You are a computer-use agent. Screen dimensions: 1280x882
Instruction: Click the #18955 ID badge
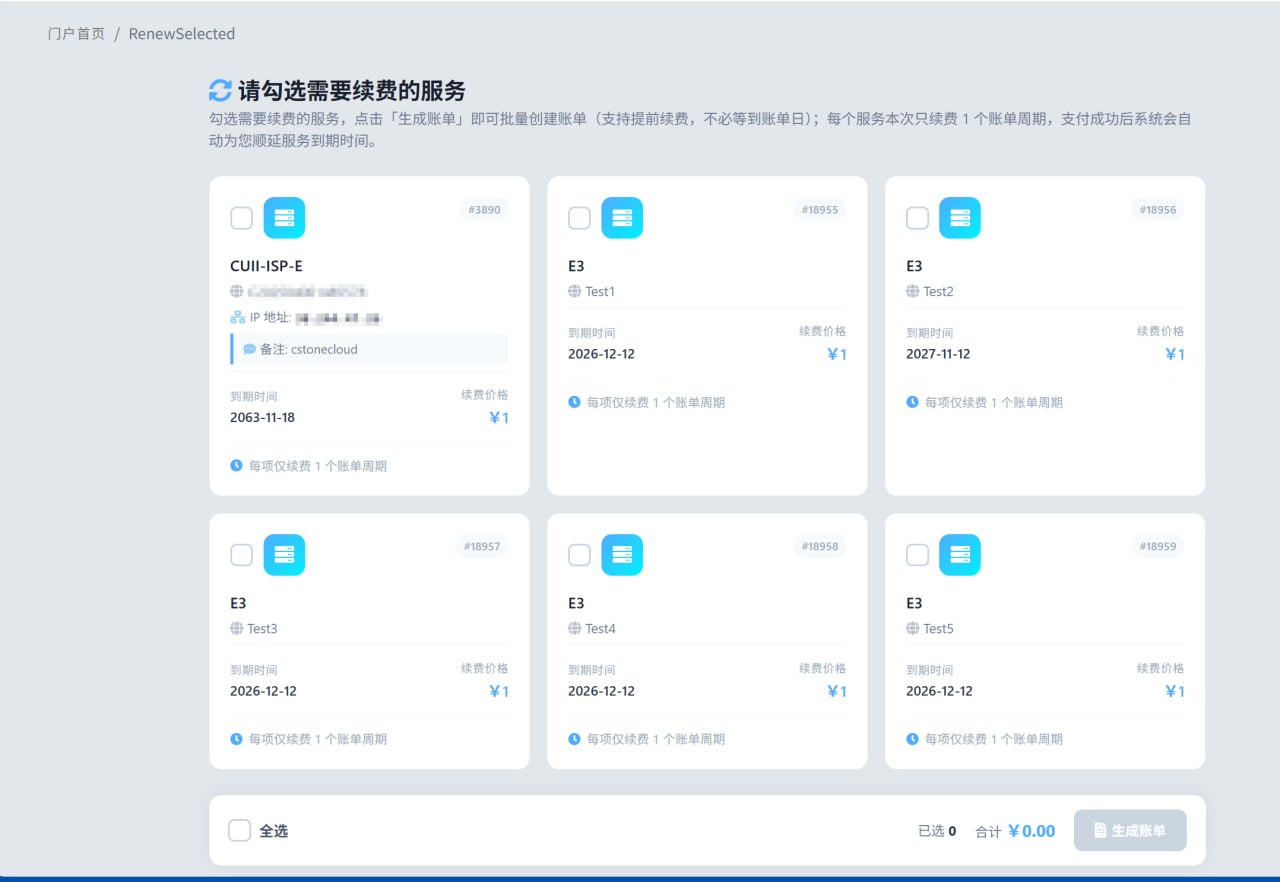point(820,210)
